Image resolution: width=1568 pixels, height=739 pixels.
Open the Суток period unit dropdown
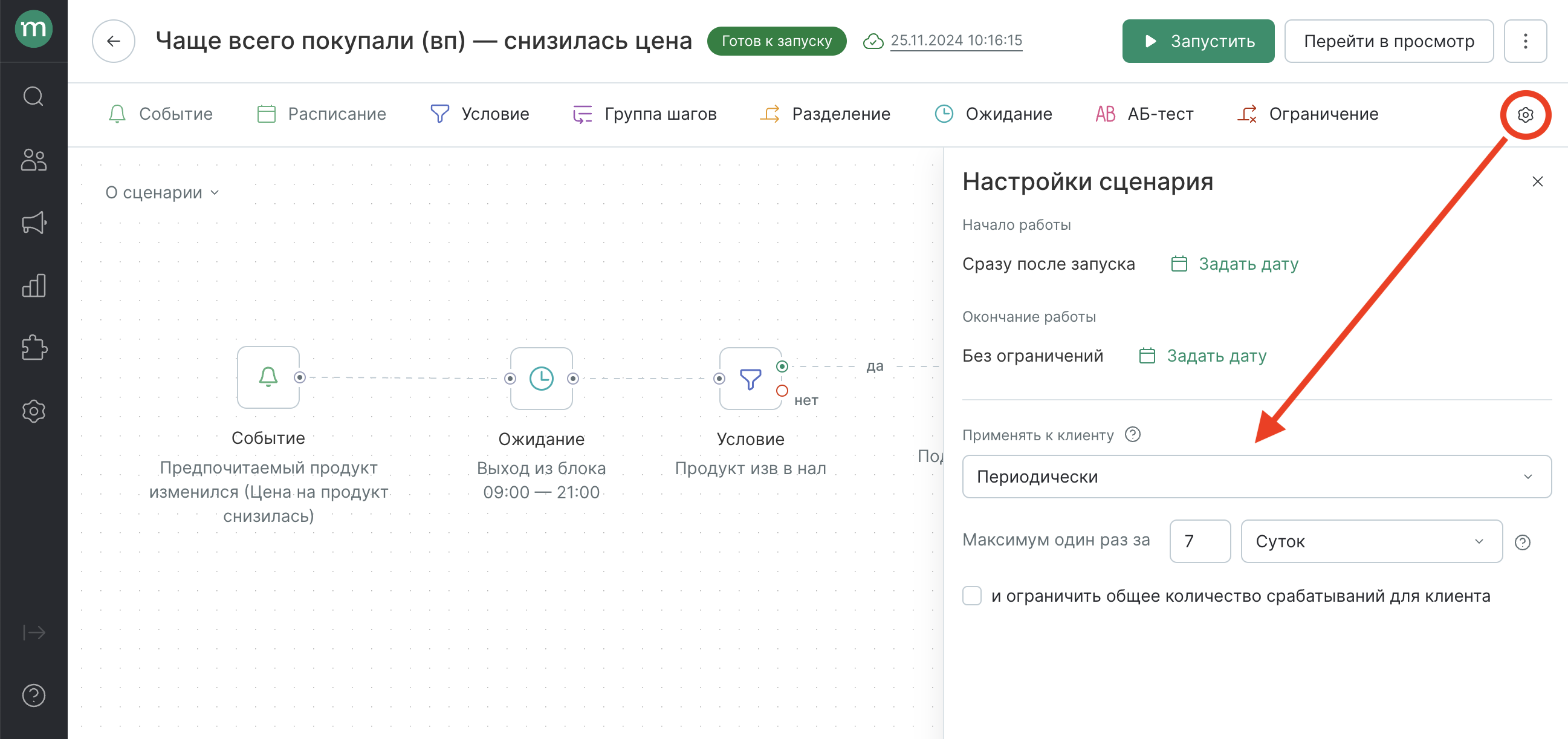pyautogui.click(x=1371, y=541)
